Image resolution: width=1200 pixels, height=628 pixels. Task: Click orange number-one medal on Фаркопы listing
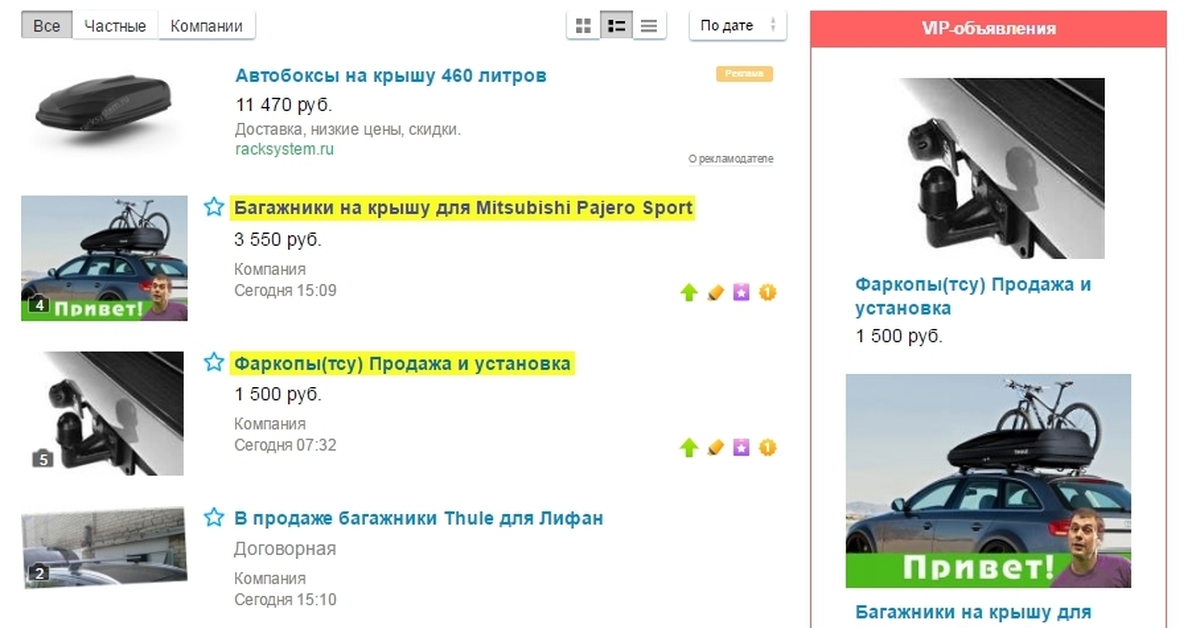pos(768,448)
